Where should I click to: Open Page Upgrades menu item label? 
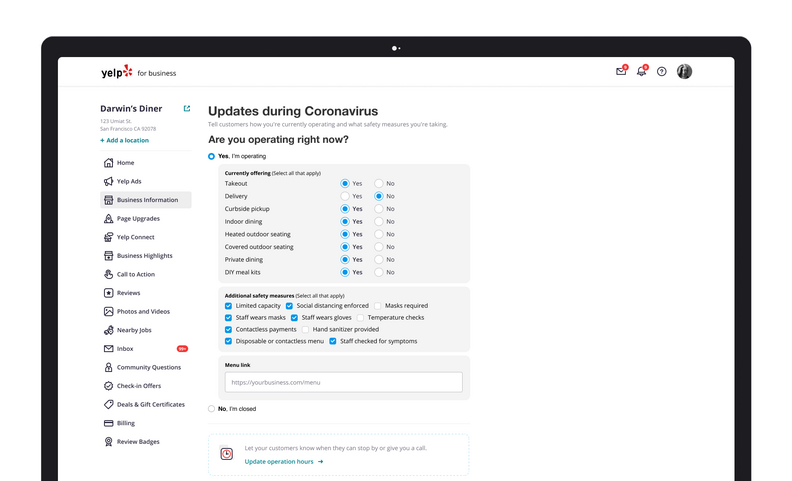(138, 218)
